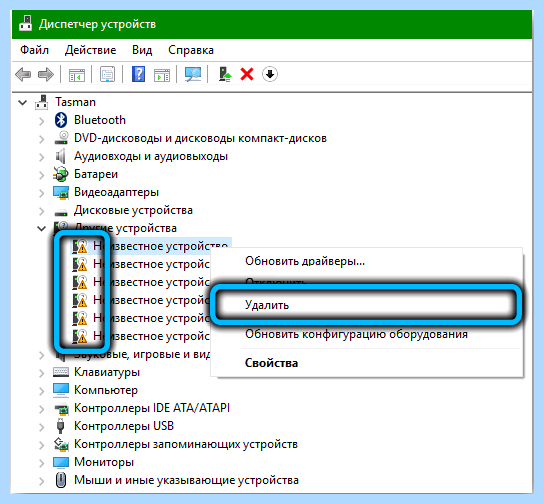Click the Tasman computer icon
This screenshot has height=504, width=544.
(x=42, y=102)
